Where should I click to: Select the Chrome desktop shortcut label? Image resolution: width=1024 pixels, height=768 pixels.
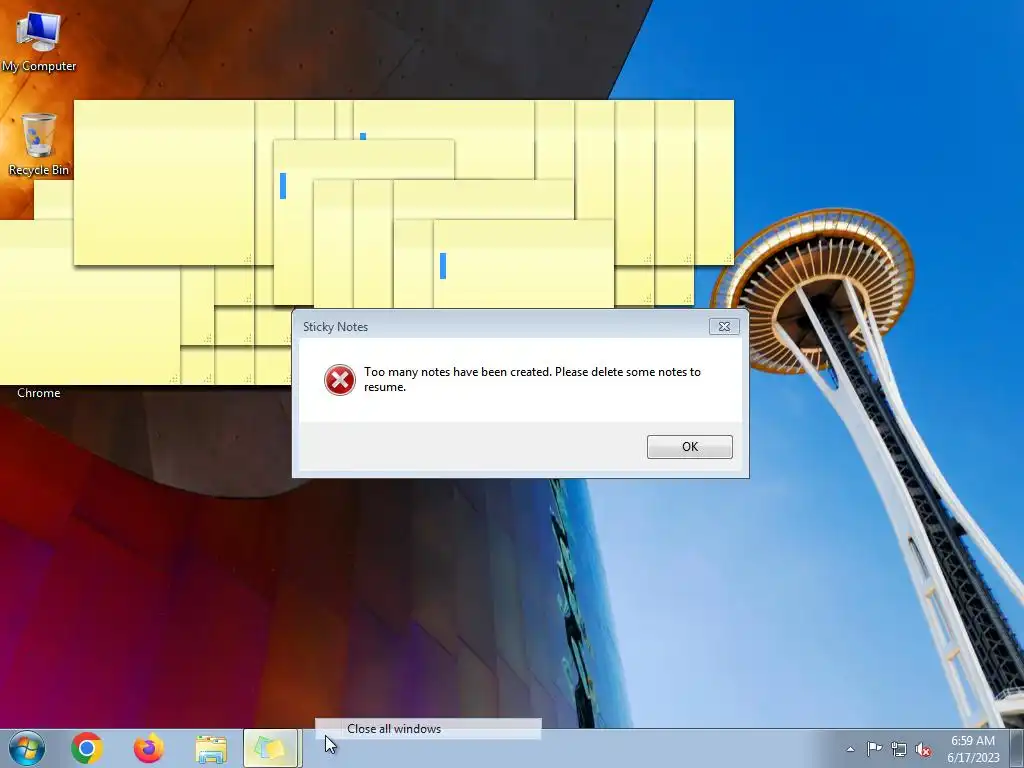tap(39, 393)
